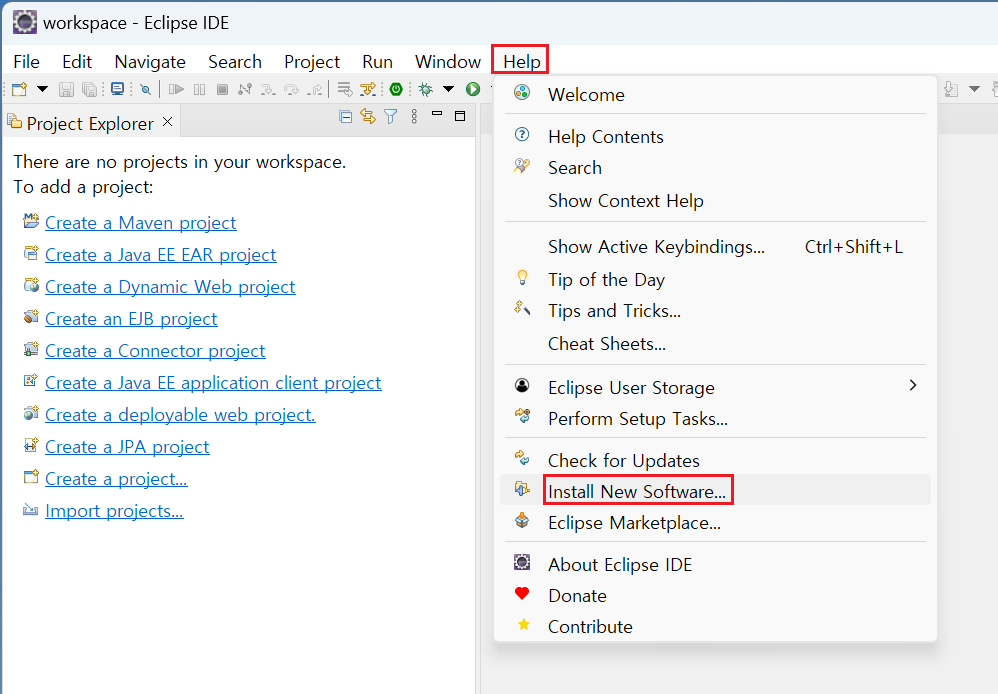This screenshot has width=998, height=694.
Task: Click the Skip All Breakpoints icon
Action: click(x=146, y=89)
